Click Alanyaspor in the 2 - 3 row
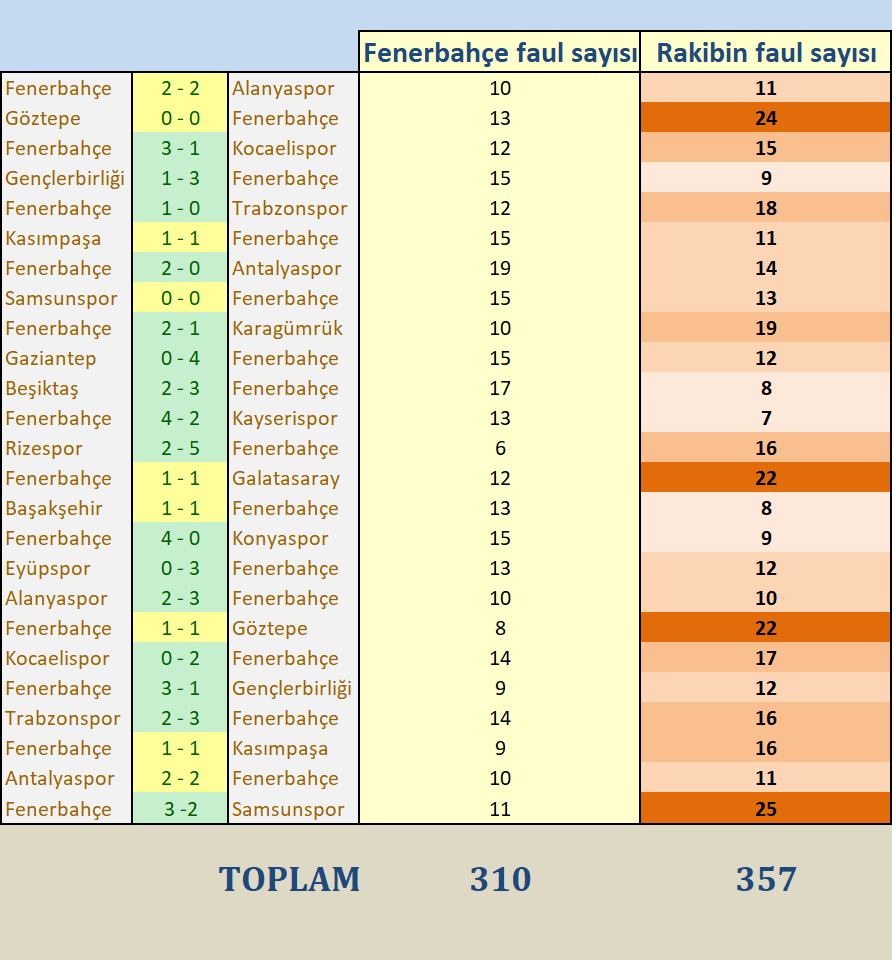 tap(66, 598)
